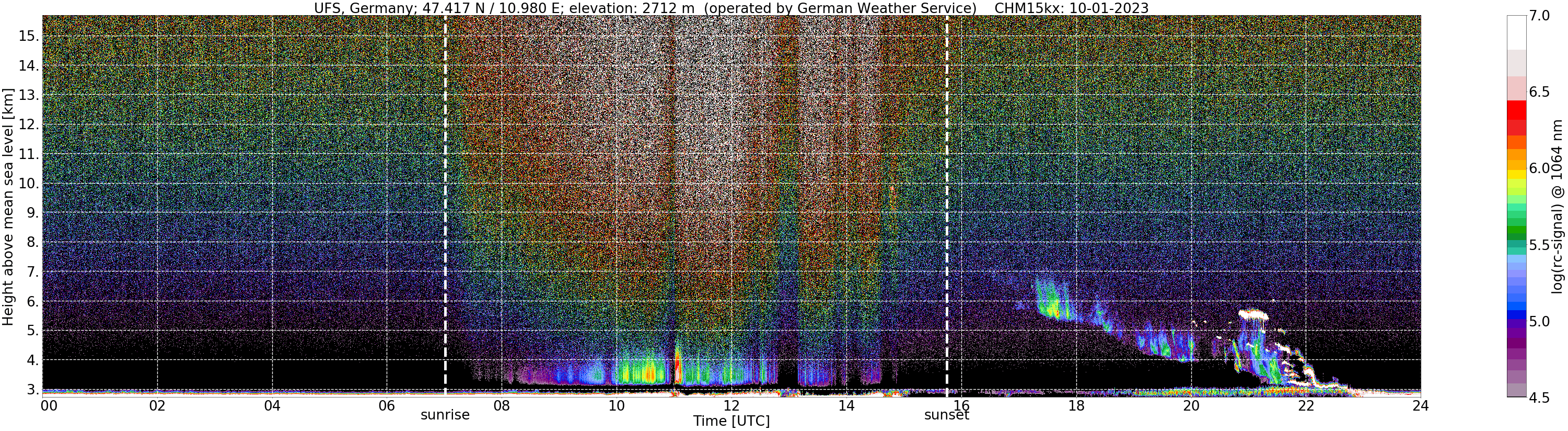This screenshot has height=431, width=1568.
Task: Click the 'Height above mean sea level [km]' label
Action: [8, 207]
